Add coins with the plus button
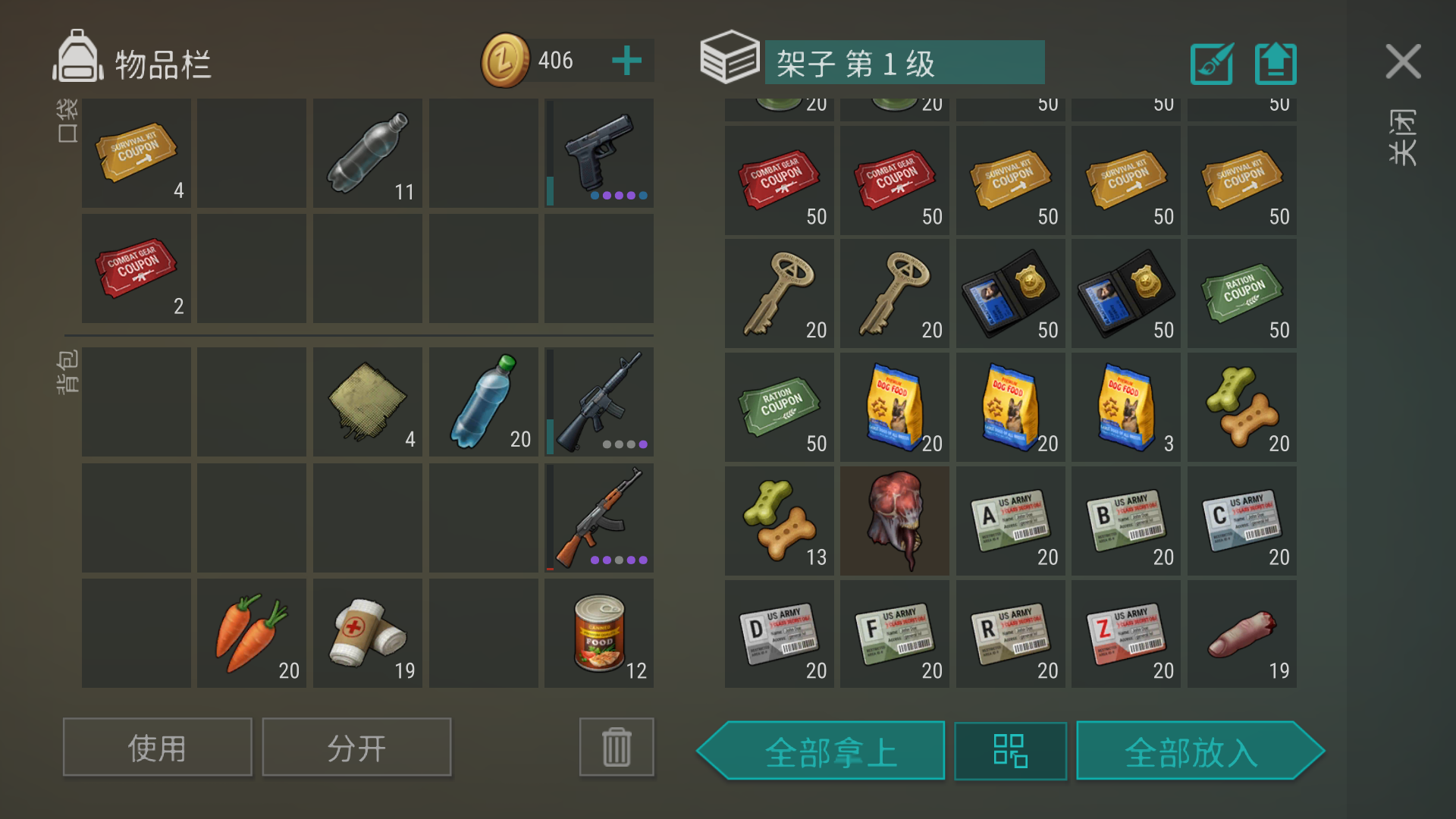This screenshot has height=819, width=1456. click(626, 61)
